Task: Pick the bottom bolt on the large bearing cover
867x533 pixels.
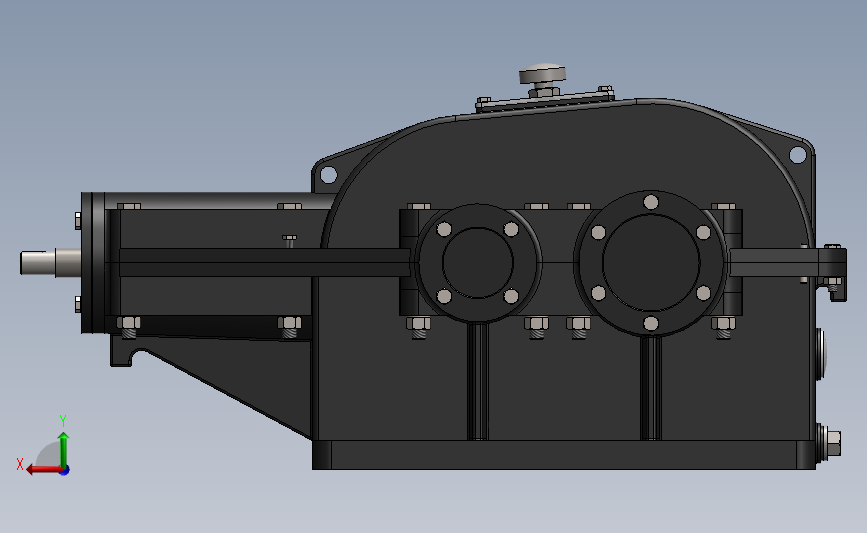Action: pyautogui.click(x=651, y=323)
